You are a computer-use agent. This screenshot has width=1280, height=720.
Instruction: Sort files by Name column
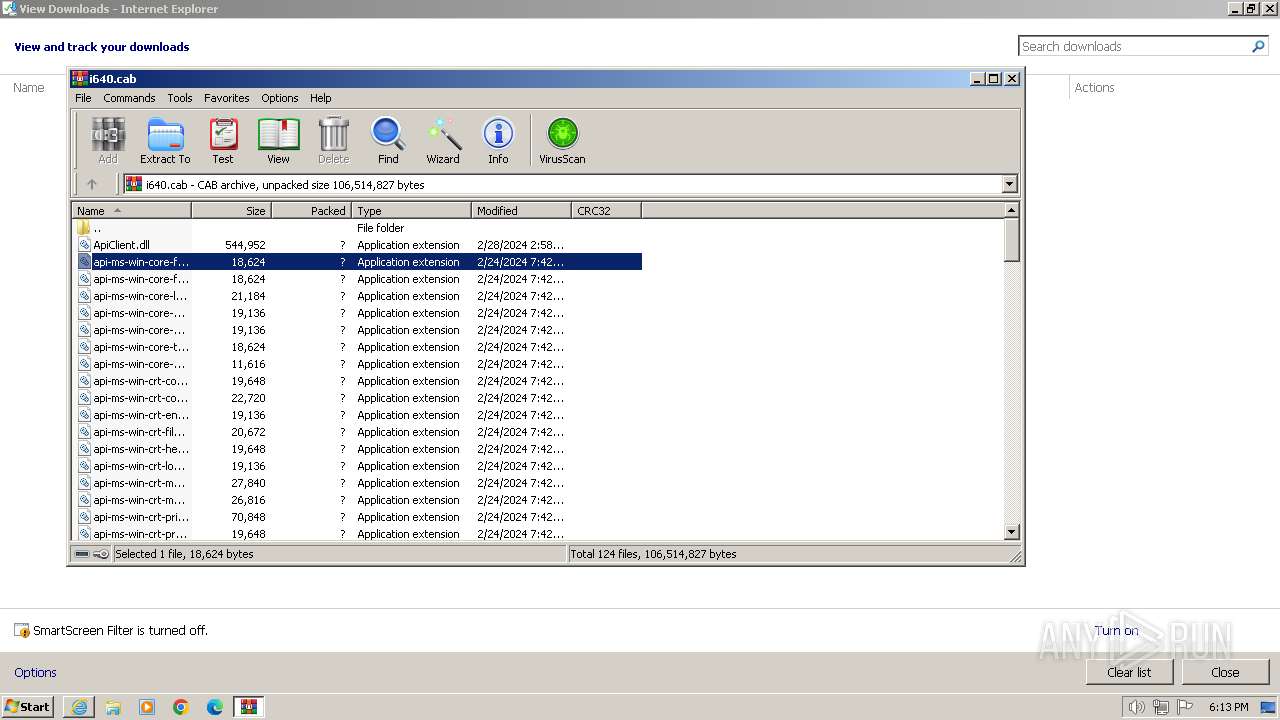click(x=132, y=211)
